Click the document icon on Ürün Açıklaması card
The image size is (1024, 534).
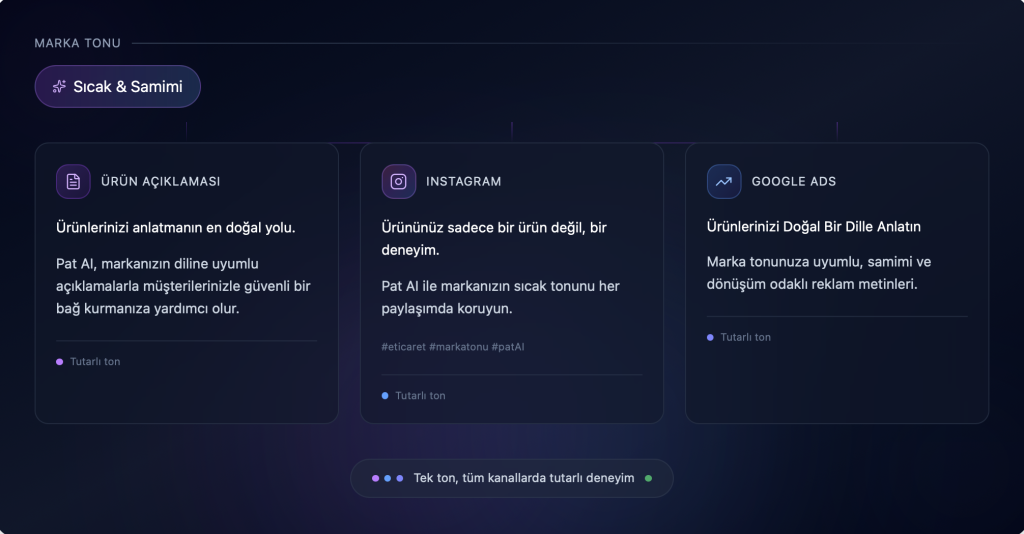point(73,181)
